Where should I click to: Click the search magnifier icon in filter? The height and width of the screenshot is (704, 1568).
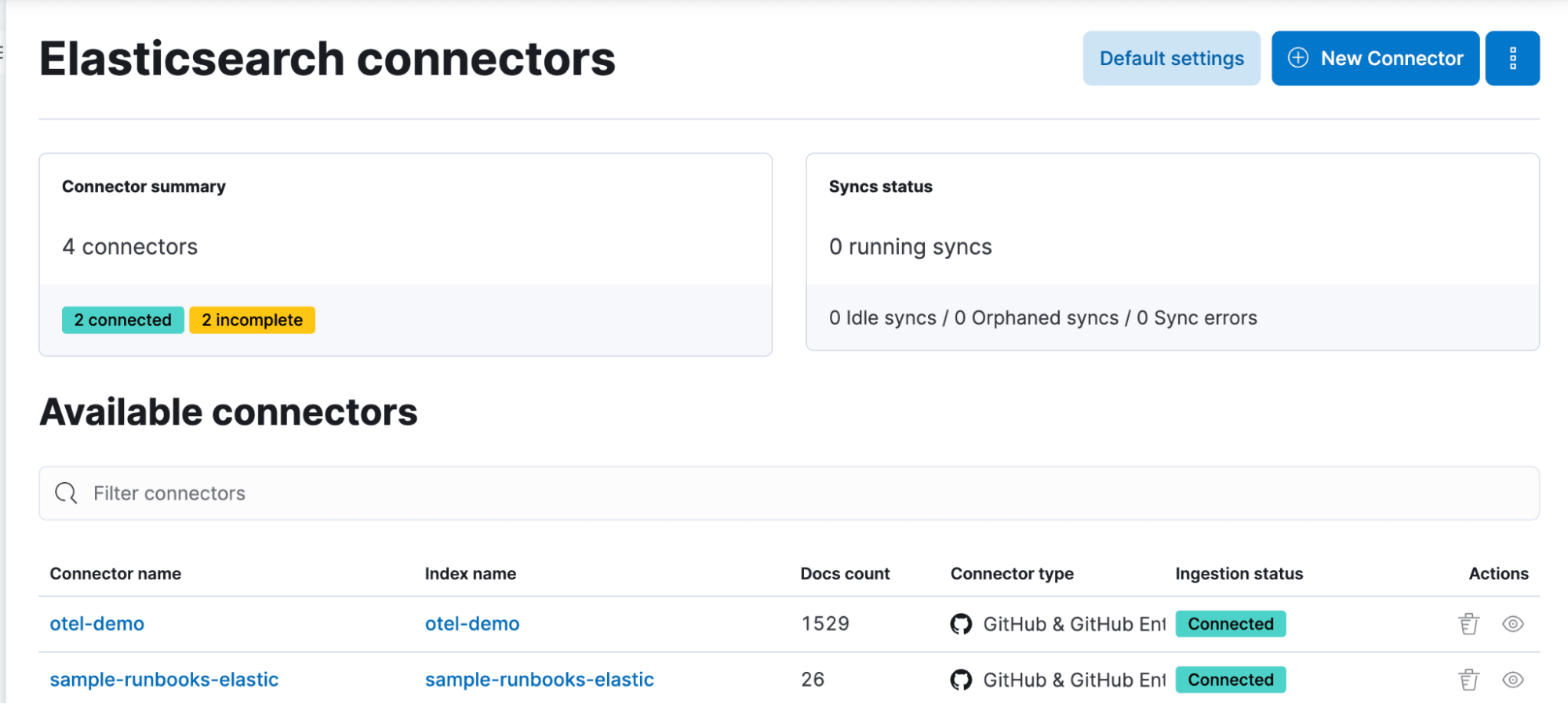[x=66, y=493]
